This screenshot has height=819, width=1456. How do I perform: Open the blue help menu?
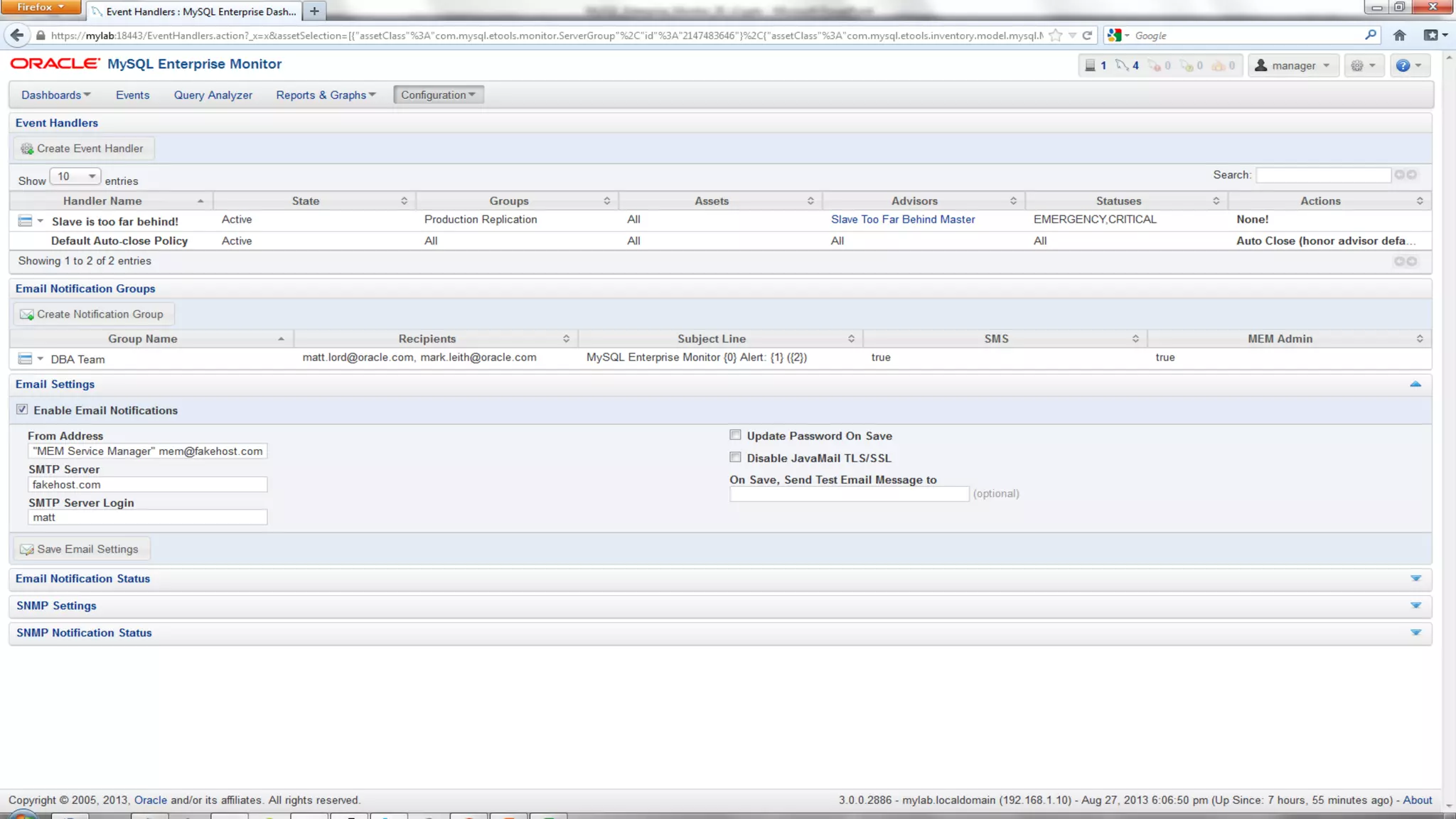tap(1408, 65)
